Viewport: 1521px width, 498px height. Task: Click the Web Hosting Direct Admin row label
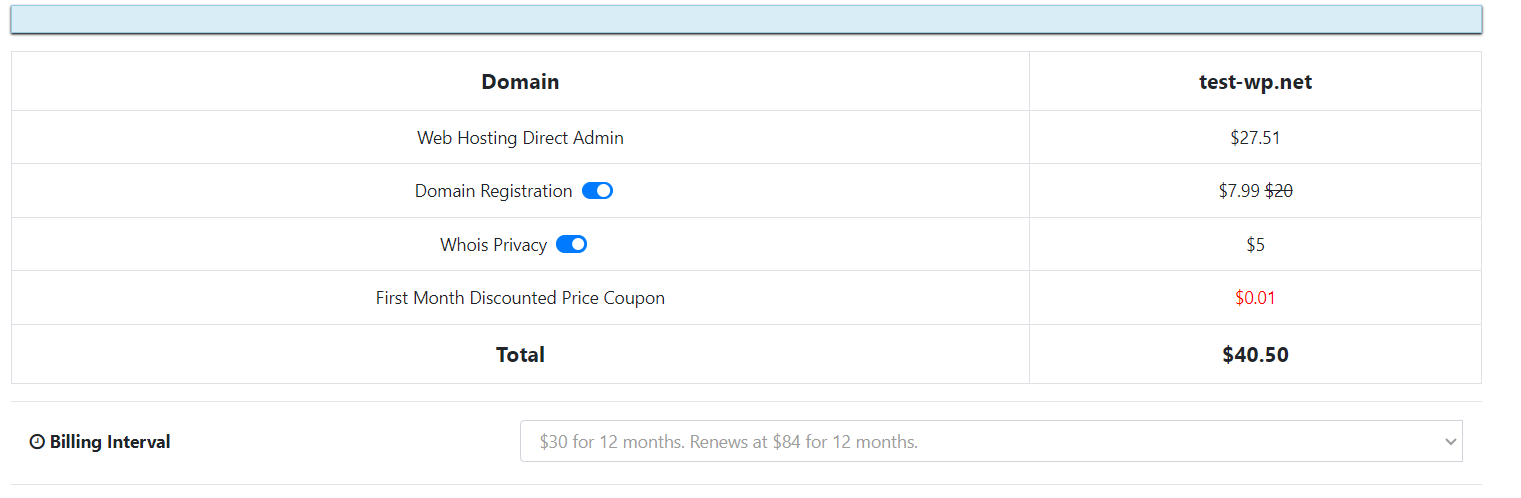520,138
